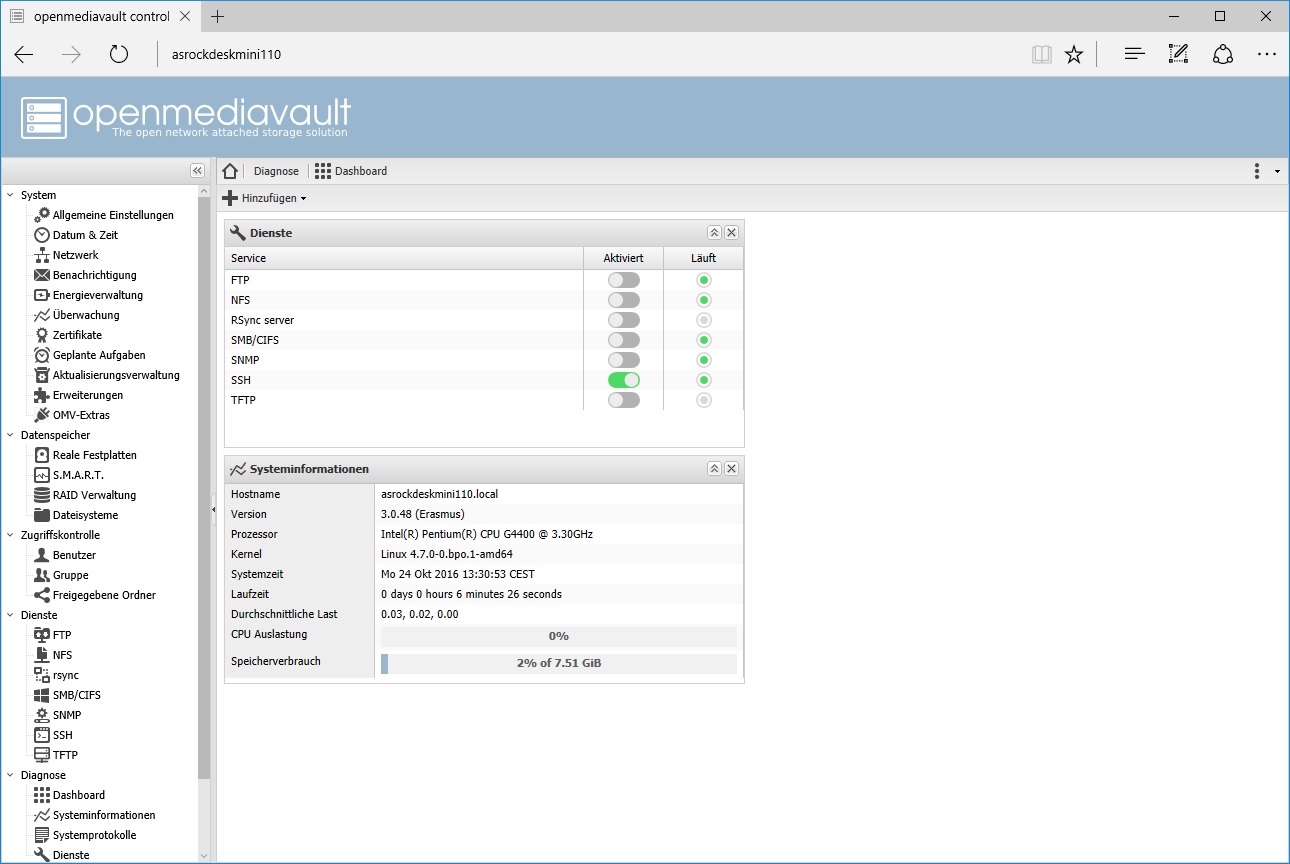Open FTP service icon in sidebar

pyautogui.click(x=42, y=635)
